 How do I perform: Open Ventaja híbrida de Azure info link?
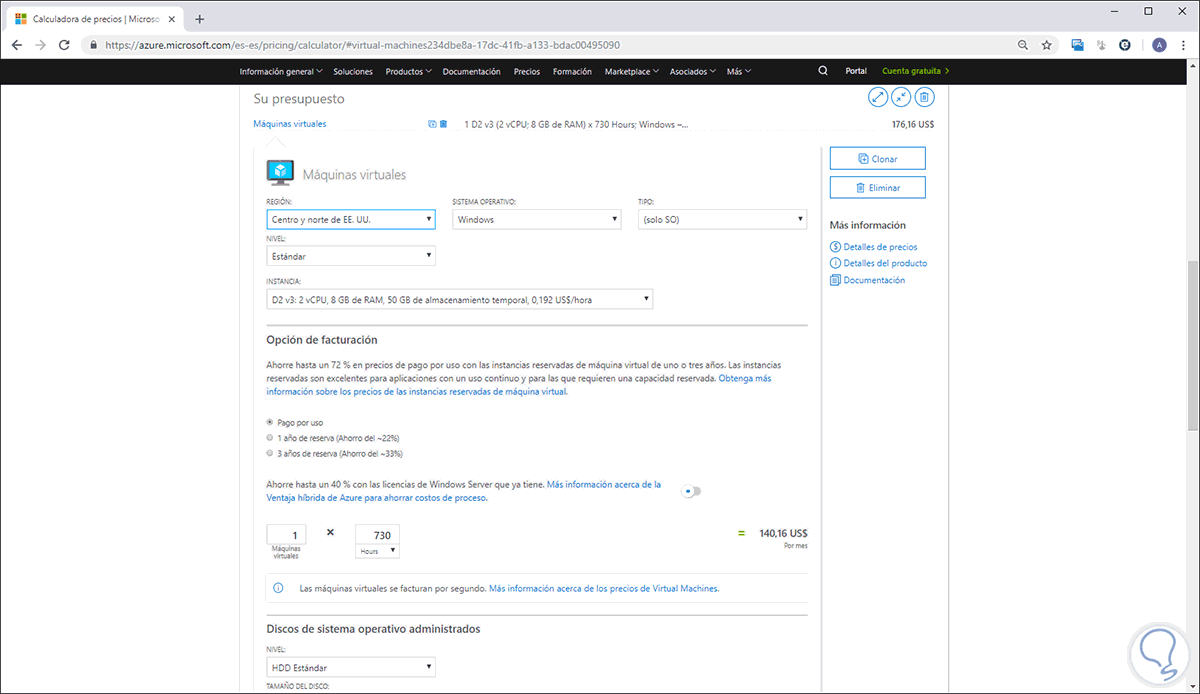[463, 490]
